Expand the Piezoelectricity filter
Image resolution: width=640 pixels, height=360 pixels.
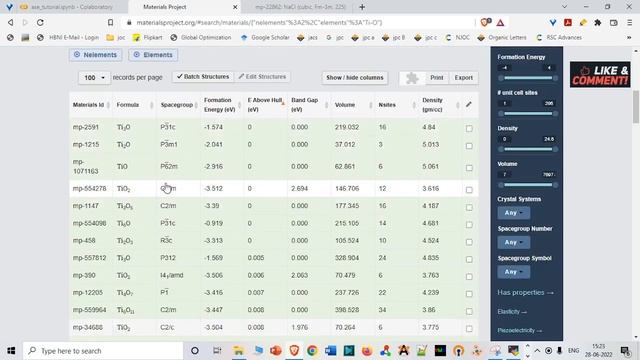[519, 330]
